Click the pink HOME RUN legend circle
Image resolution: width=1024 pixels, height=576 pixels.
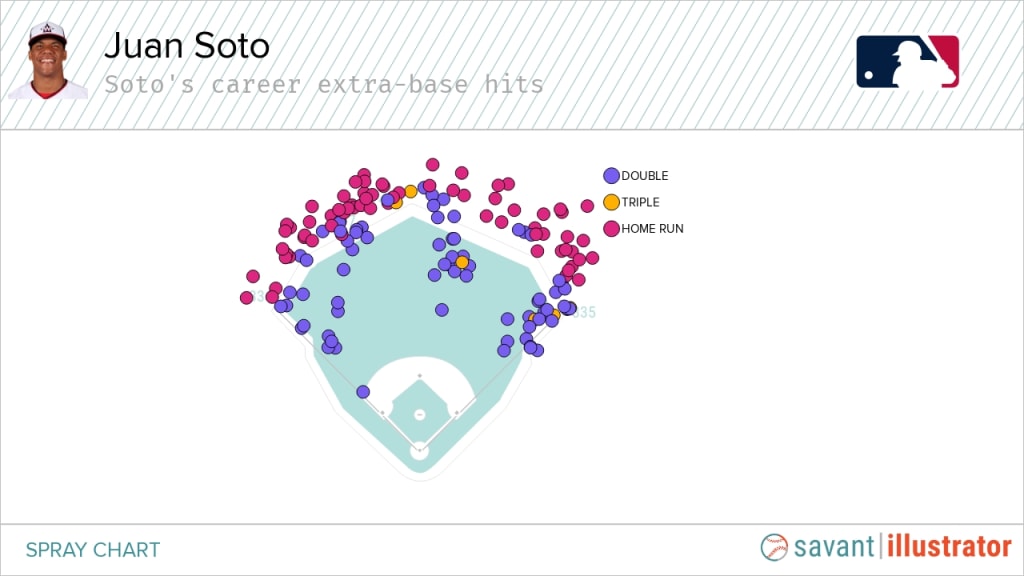coord(611,228)
